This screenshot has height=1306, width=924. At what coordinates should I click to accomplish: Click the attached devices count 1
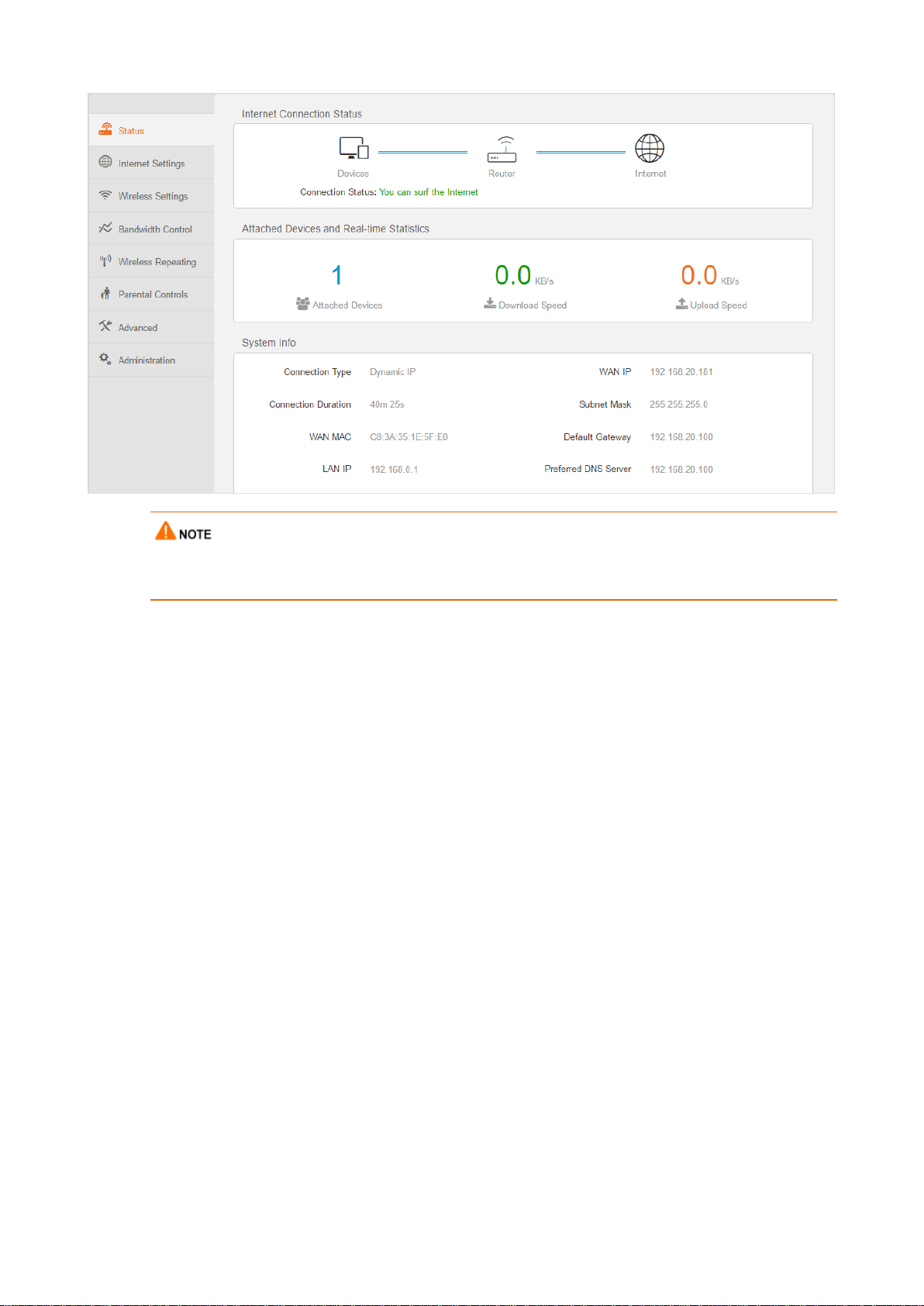point(337,275)
